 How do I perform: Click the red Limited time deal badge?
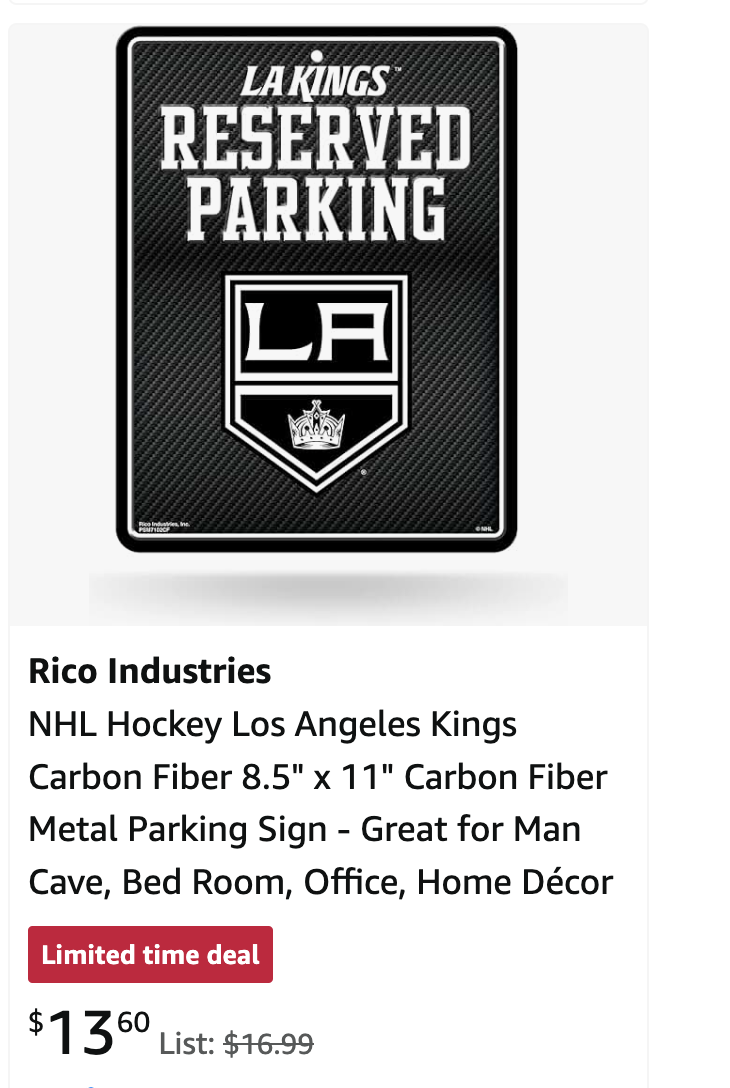click(151, 955)
